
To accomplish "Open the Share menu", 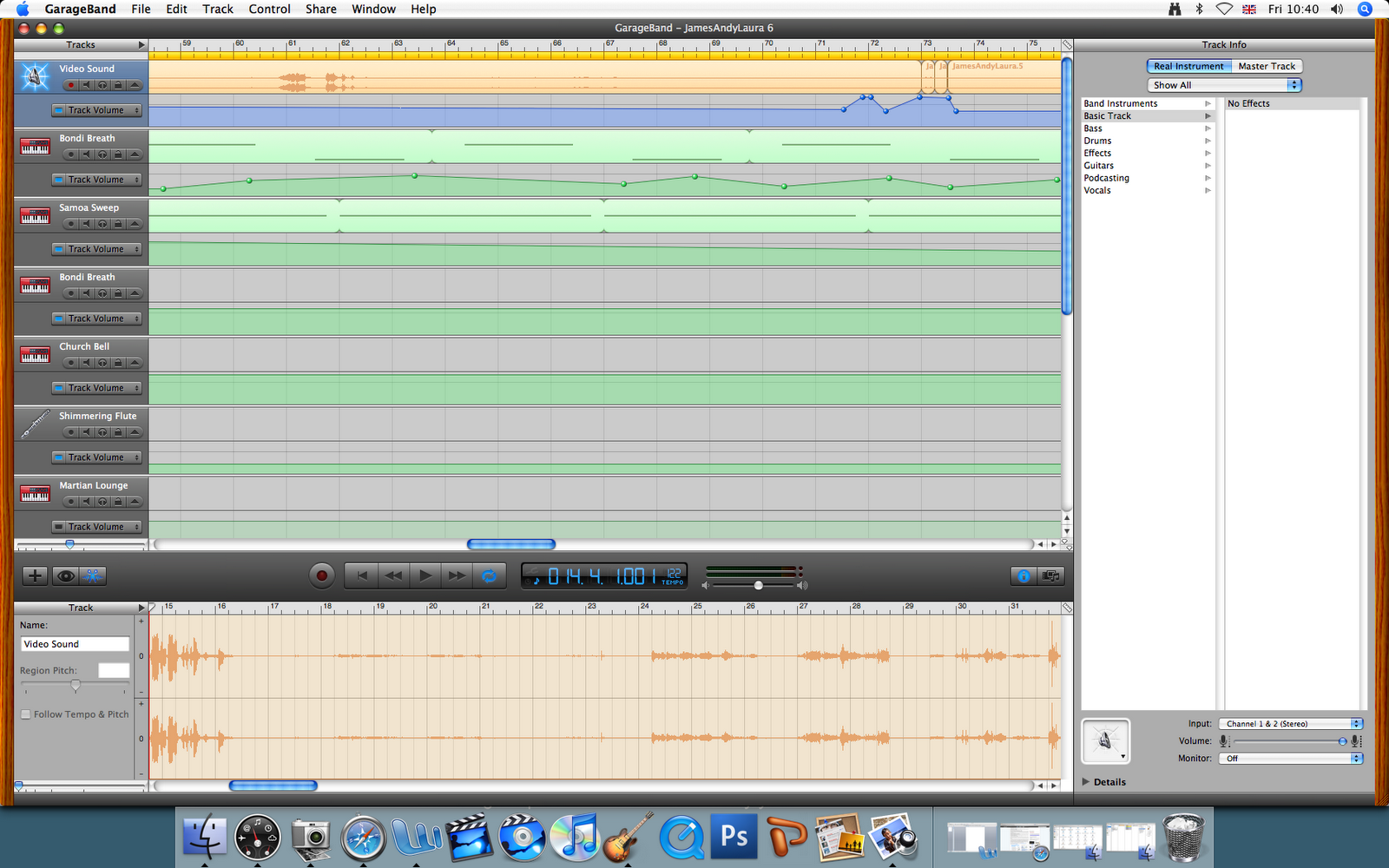I will pyautogui.click(x=320, y=9).
